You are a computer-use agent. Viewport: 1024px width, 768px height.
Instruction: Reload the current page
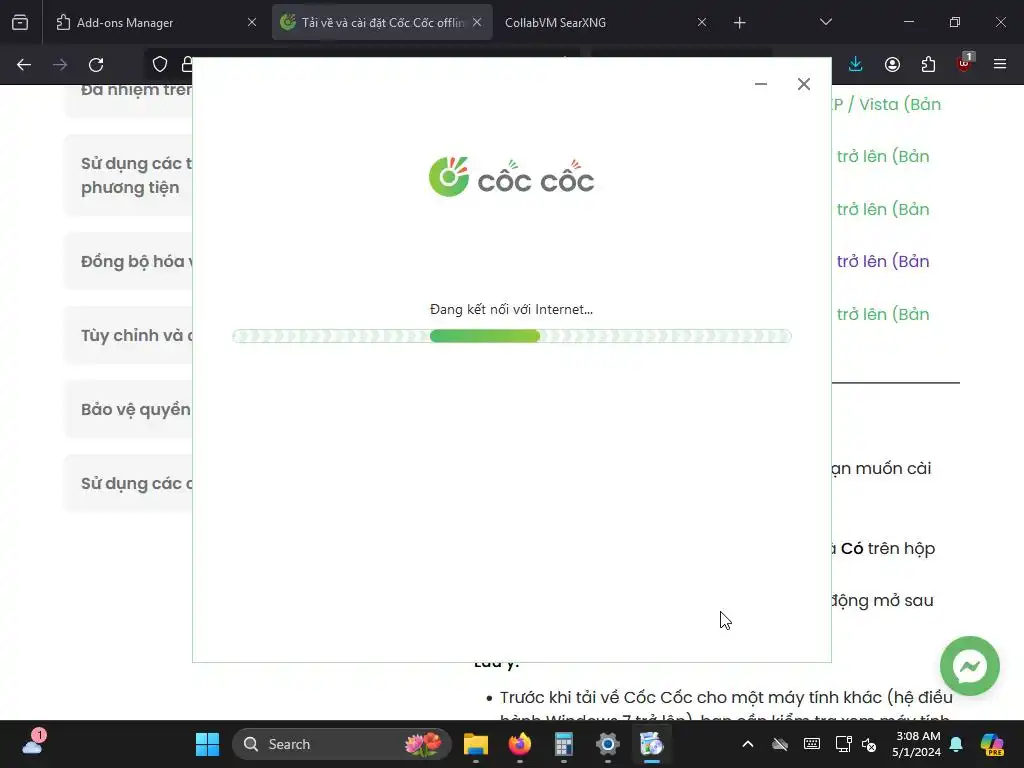click(x=96, y=65)
